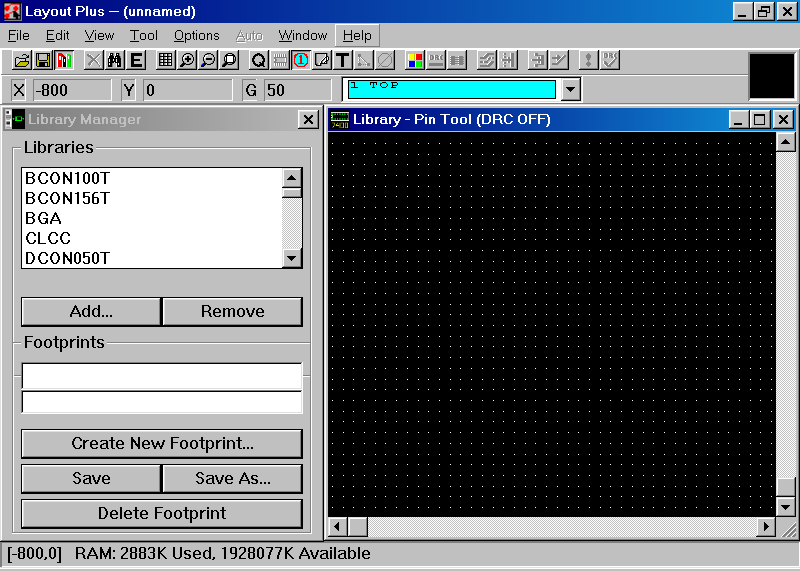Open the Help menu

pos(357,36)
